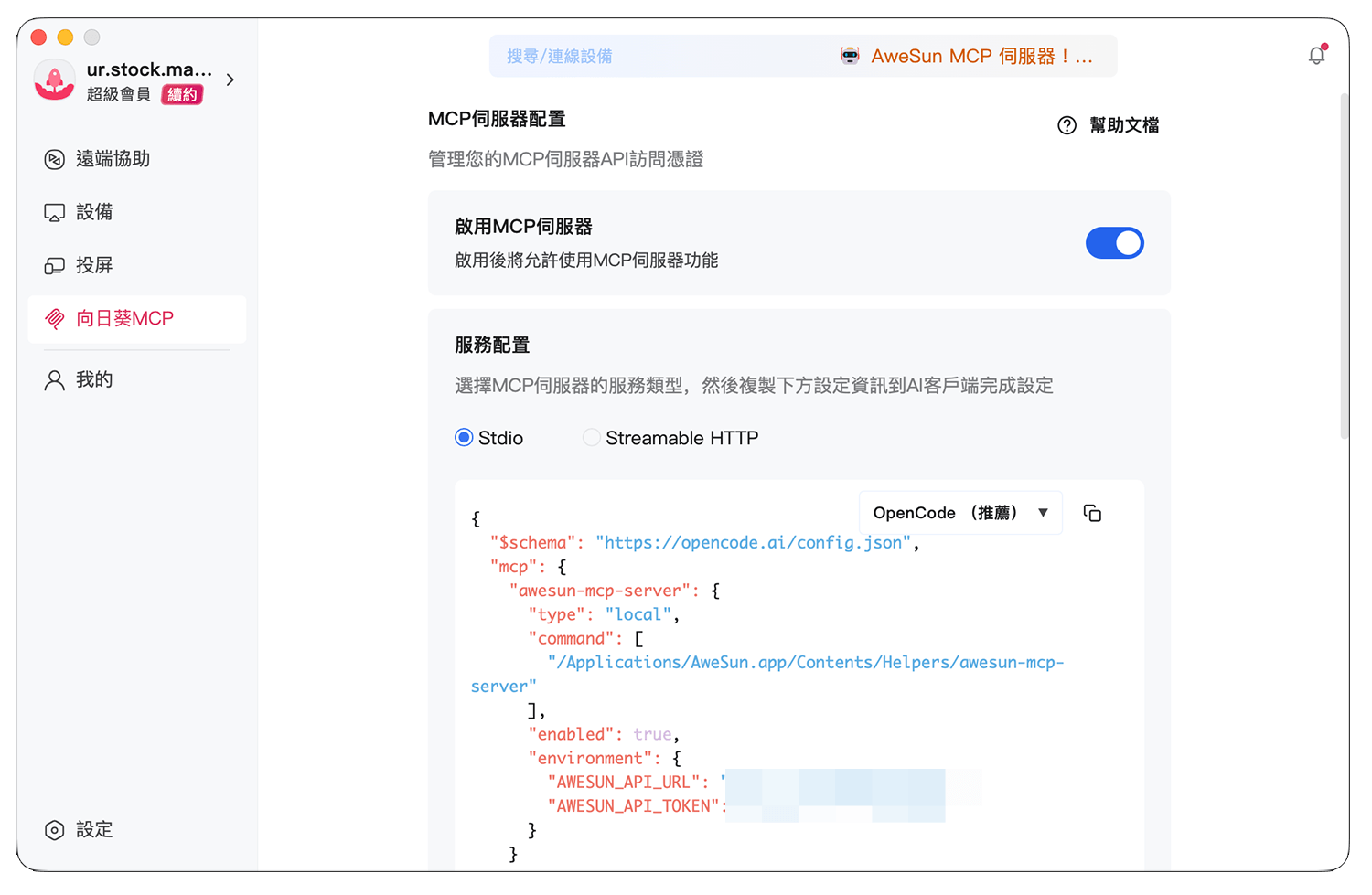Click the ur.stock.ma... account name
This screenshot has height=895, width=1372.
tap(149, 69)
